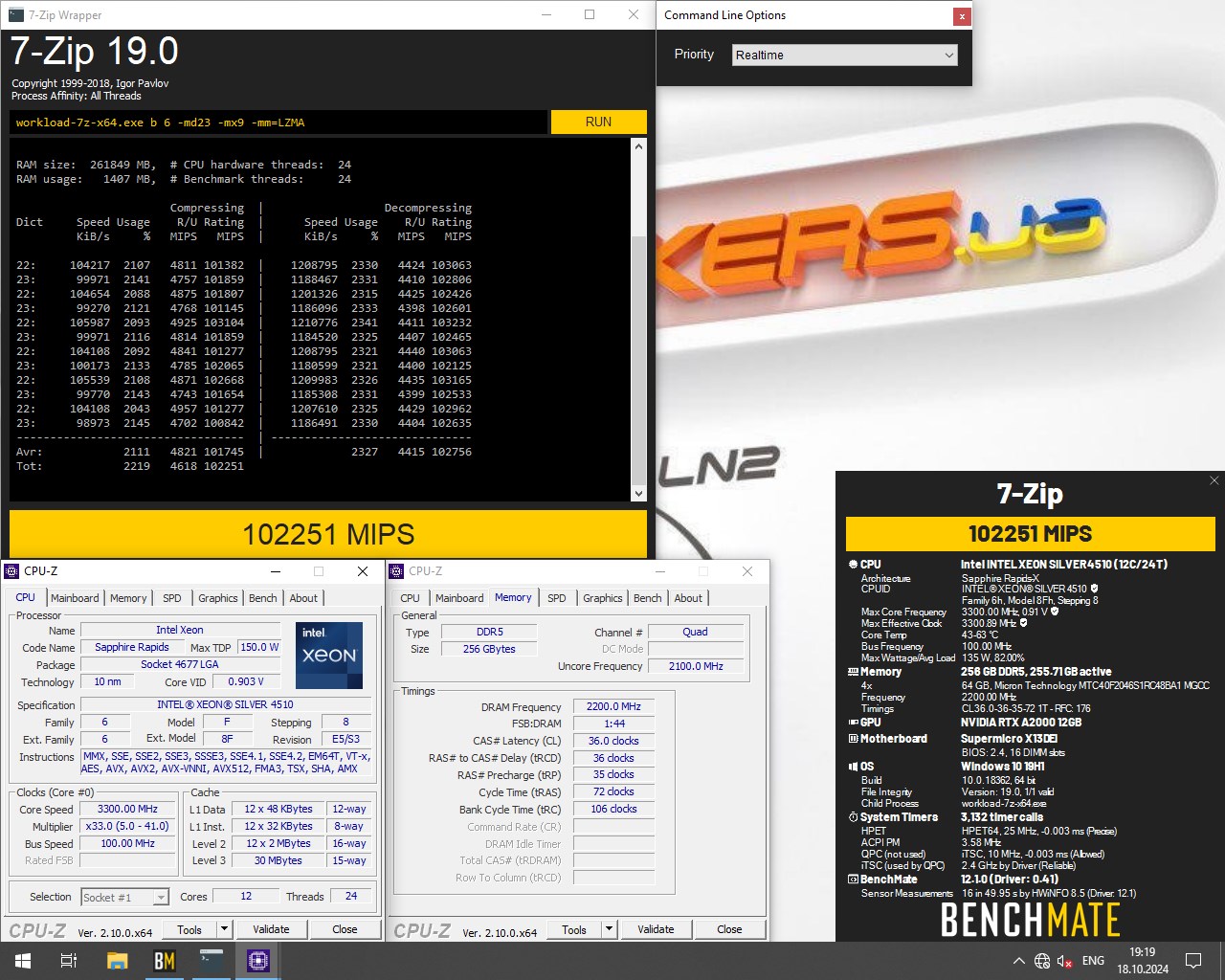Viewport: 1225px width, 980px height.
Task: Click the 7-Zip output scrollbar thumb
Action: [638, 362]
